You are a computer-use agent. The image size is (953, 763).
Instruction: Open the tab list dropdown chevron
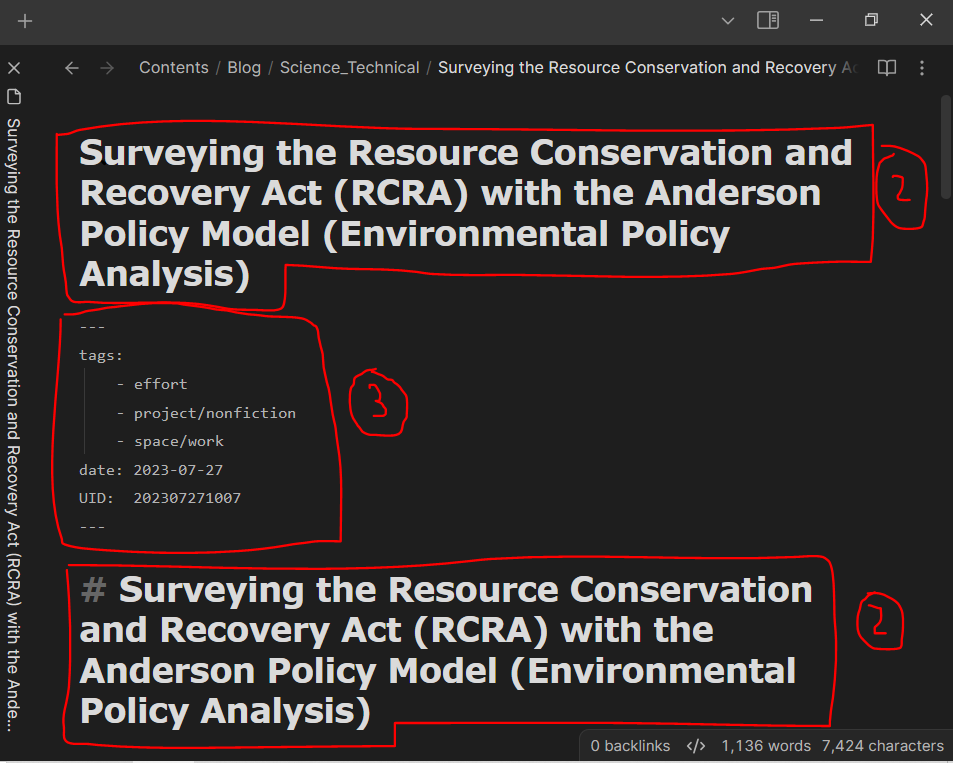coord(727,19)
